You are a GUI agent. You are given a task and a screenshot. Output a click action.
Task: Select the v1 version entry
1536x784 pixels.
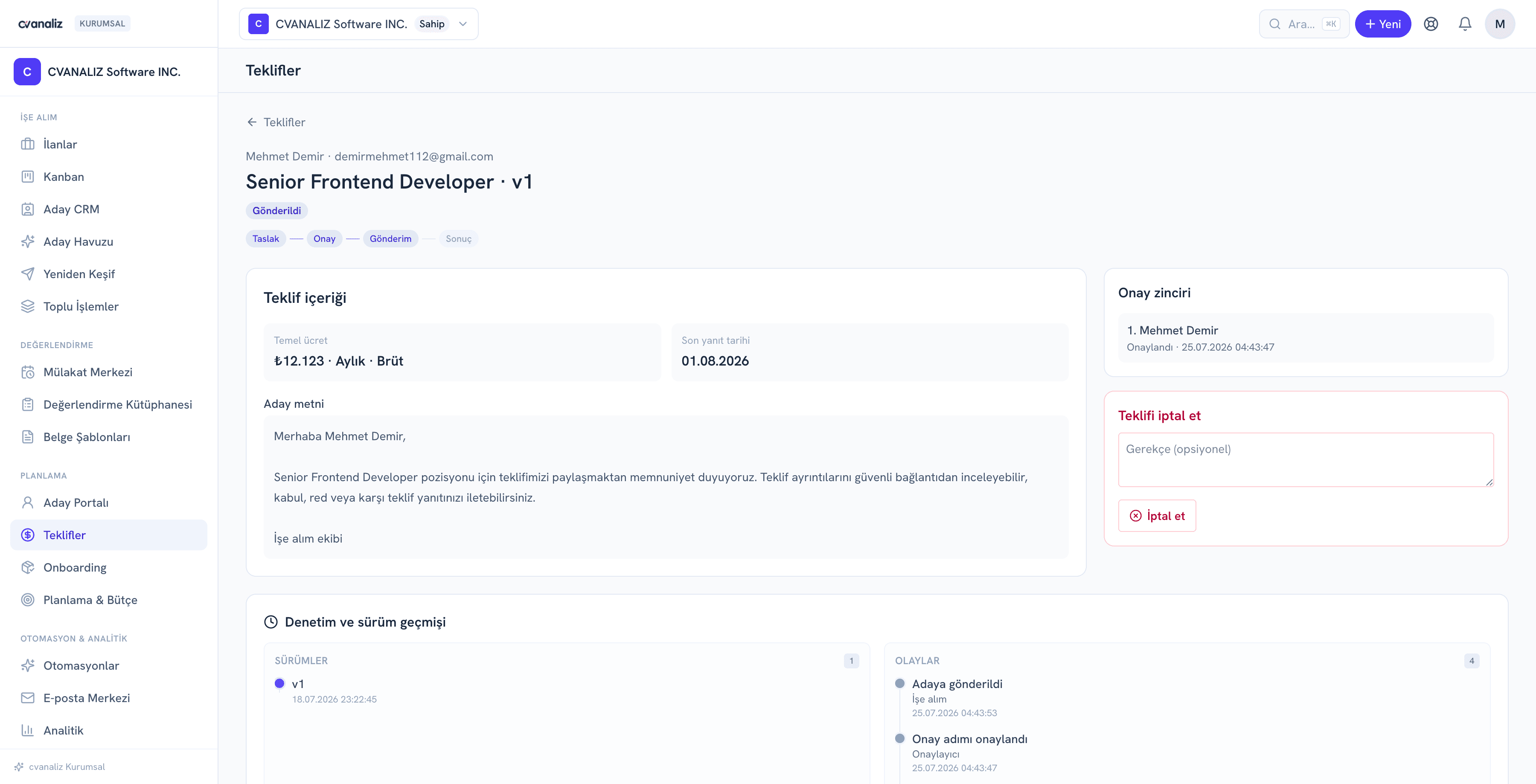point(298,684)
